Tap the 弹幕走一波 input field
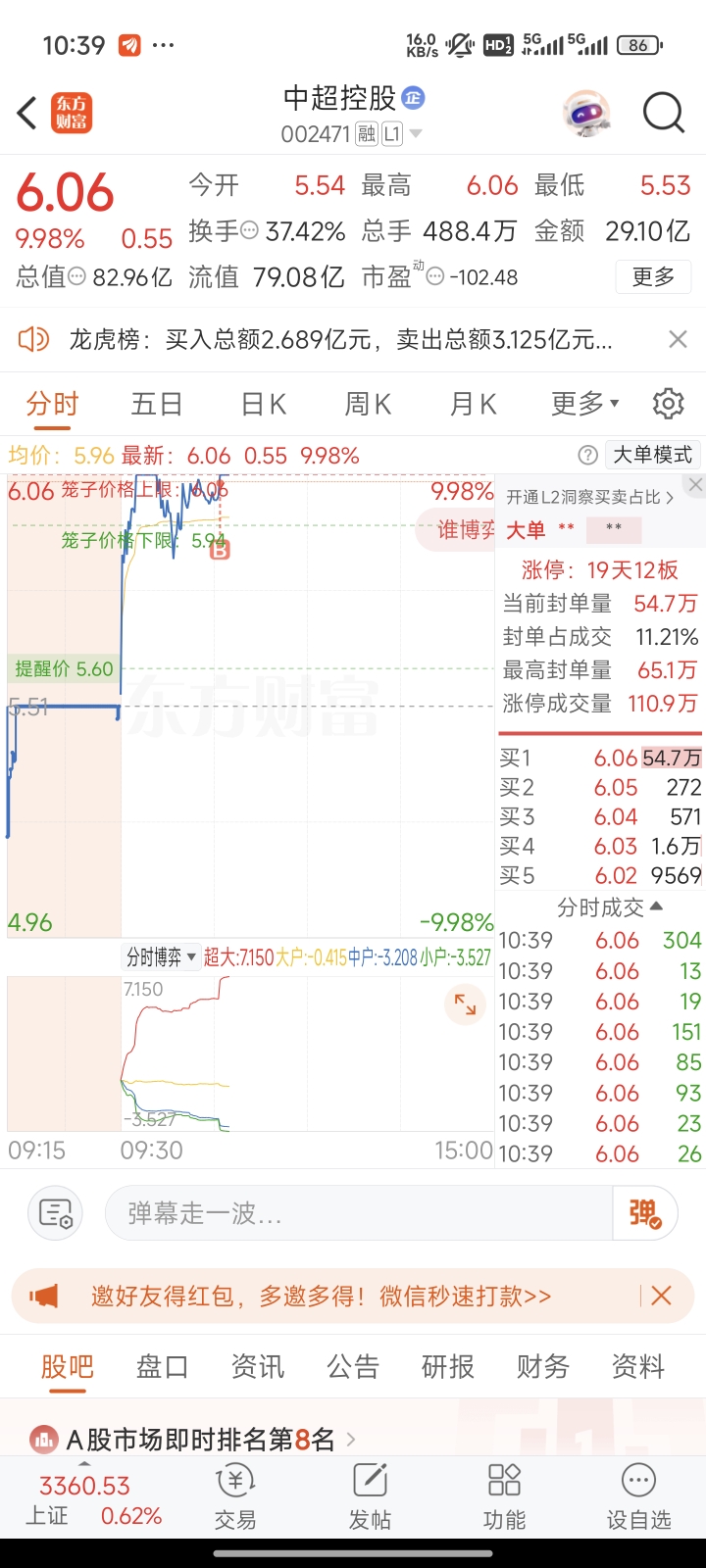 pyautogui.click(x=358, y=1213)
